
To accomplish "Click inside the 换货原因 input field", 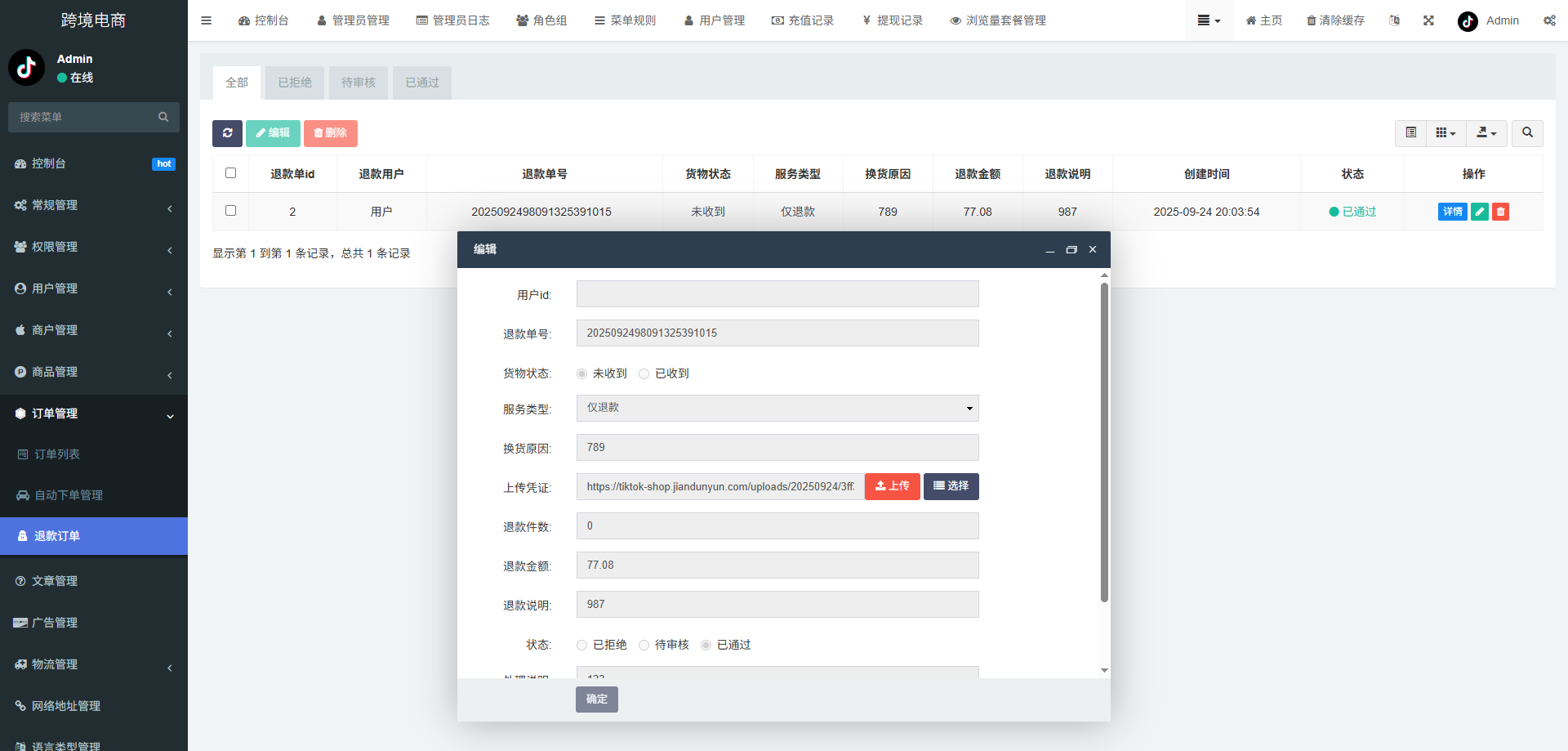I will point(777,447).
